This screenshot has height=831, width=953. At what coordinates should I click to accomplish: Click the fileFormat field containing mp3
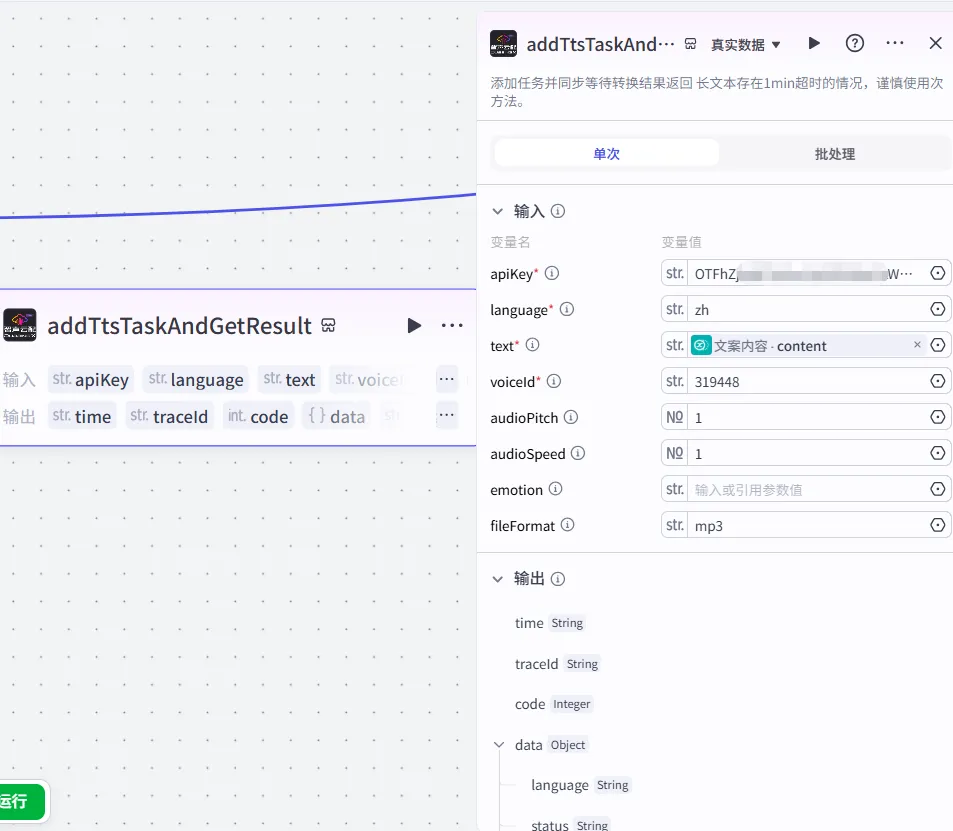806,525
